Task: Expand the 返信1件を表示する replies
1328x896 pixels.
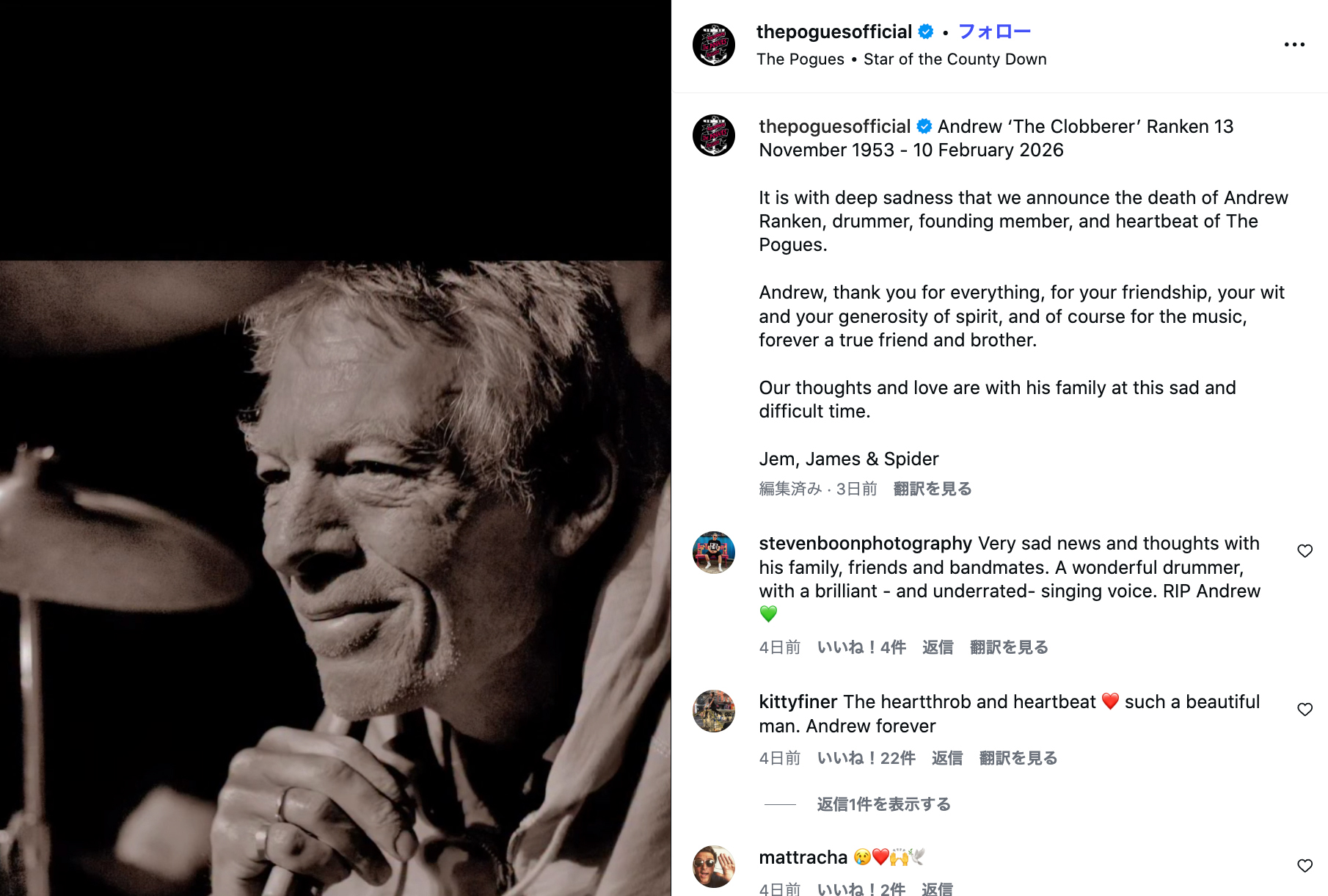Action: pos(883,804)
